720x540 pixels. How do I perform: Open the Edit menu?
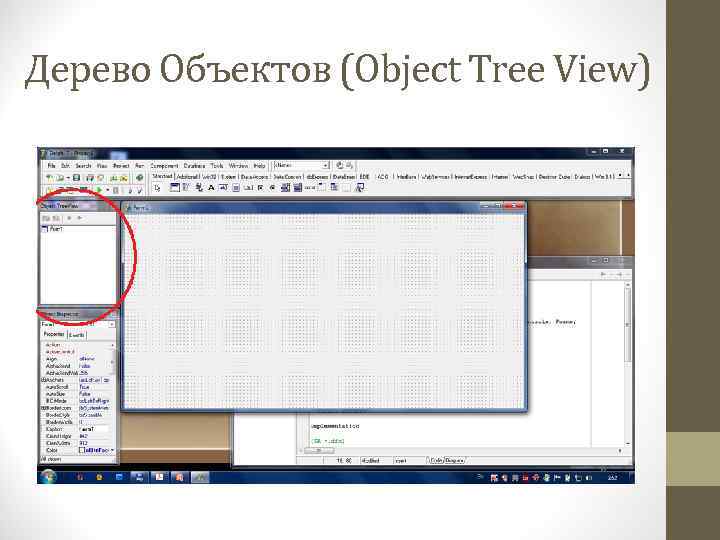click(66, 166)
